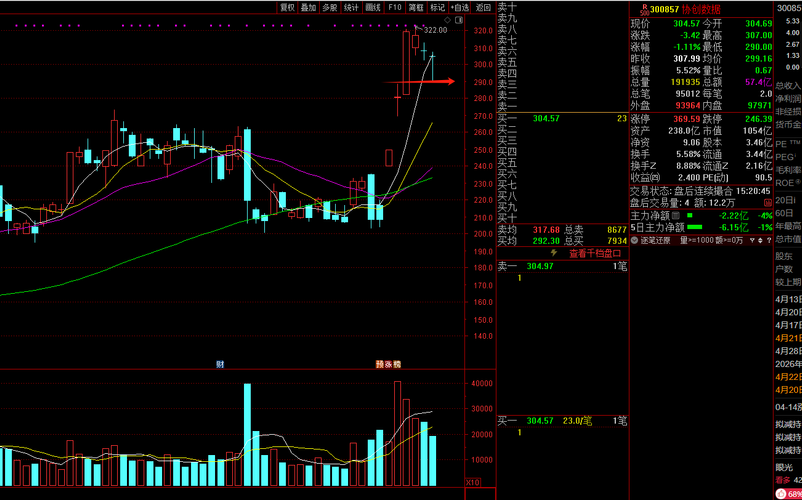802x500 pixels.
Task: Click the 逐笔还原 label
Action: 655,240
